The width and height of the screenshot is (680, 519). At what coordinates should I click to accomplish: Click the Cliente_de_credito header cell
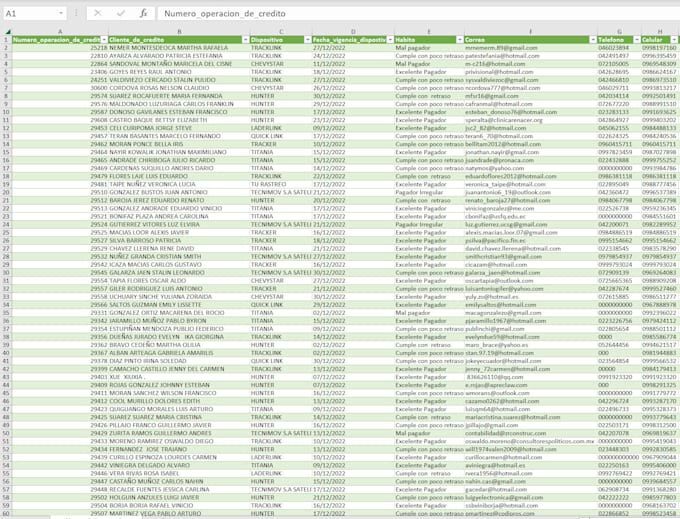pyautogui.click(x=179, y=39)
